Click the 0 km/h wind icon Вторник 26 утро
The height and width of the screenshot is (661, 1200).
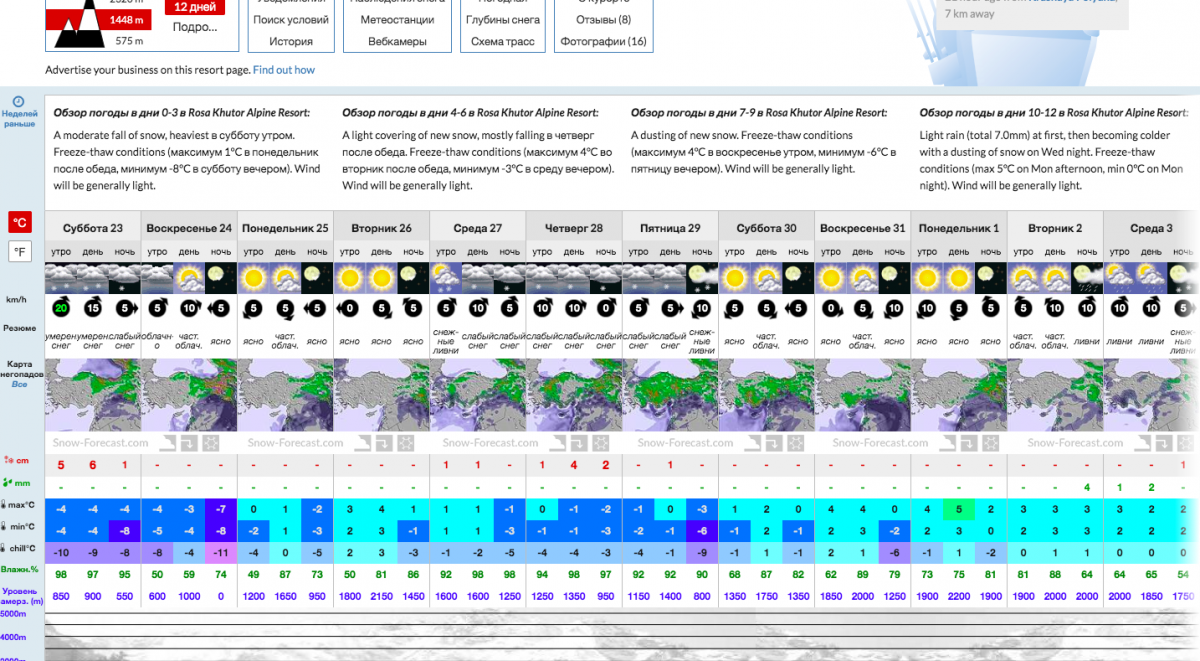(350, 308)
